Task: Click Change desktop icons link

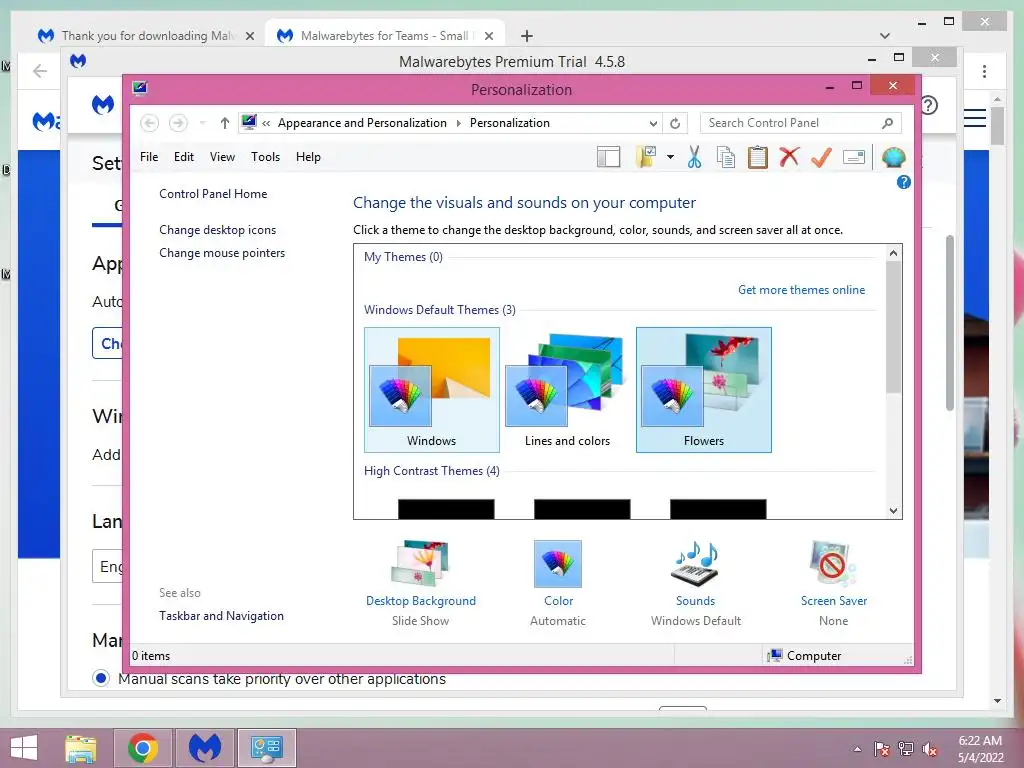Action: pos(217,230)
